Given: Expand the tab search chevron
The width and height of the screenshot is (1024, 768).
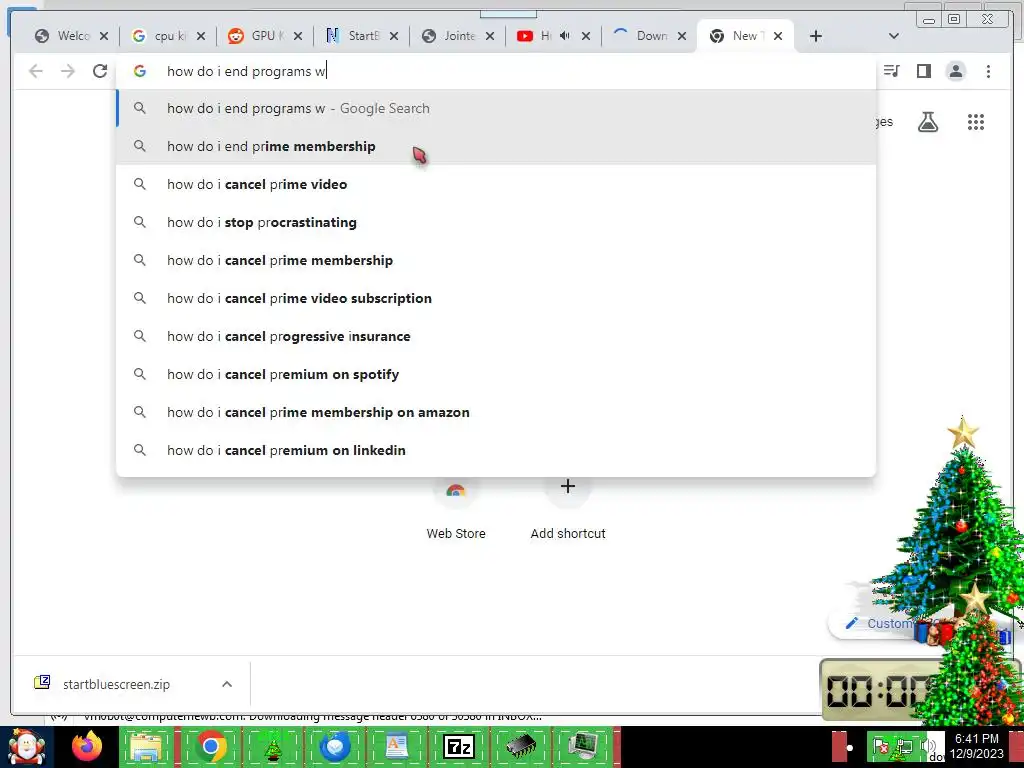Looking at the screenshot, I should (894, 36).
